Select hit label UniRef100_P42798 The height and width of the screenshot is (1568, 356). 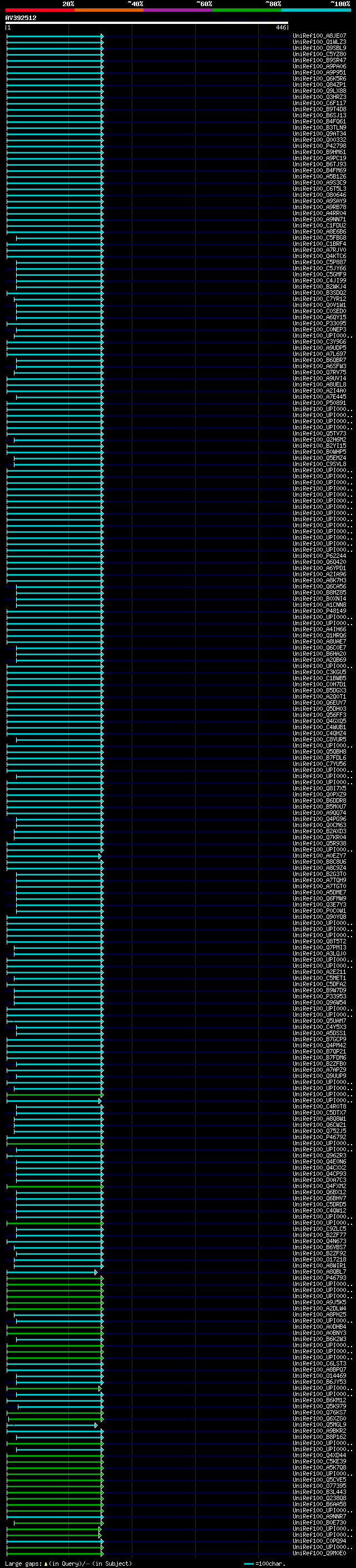click(319, 146)
